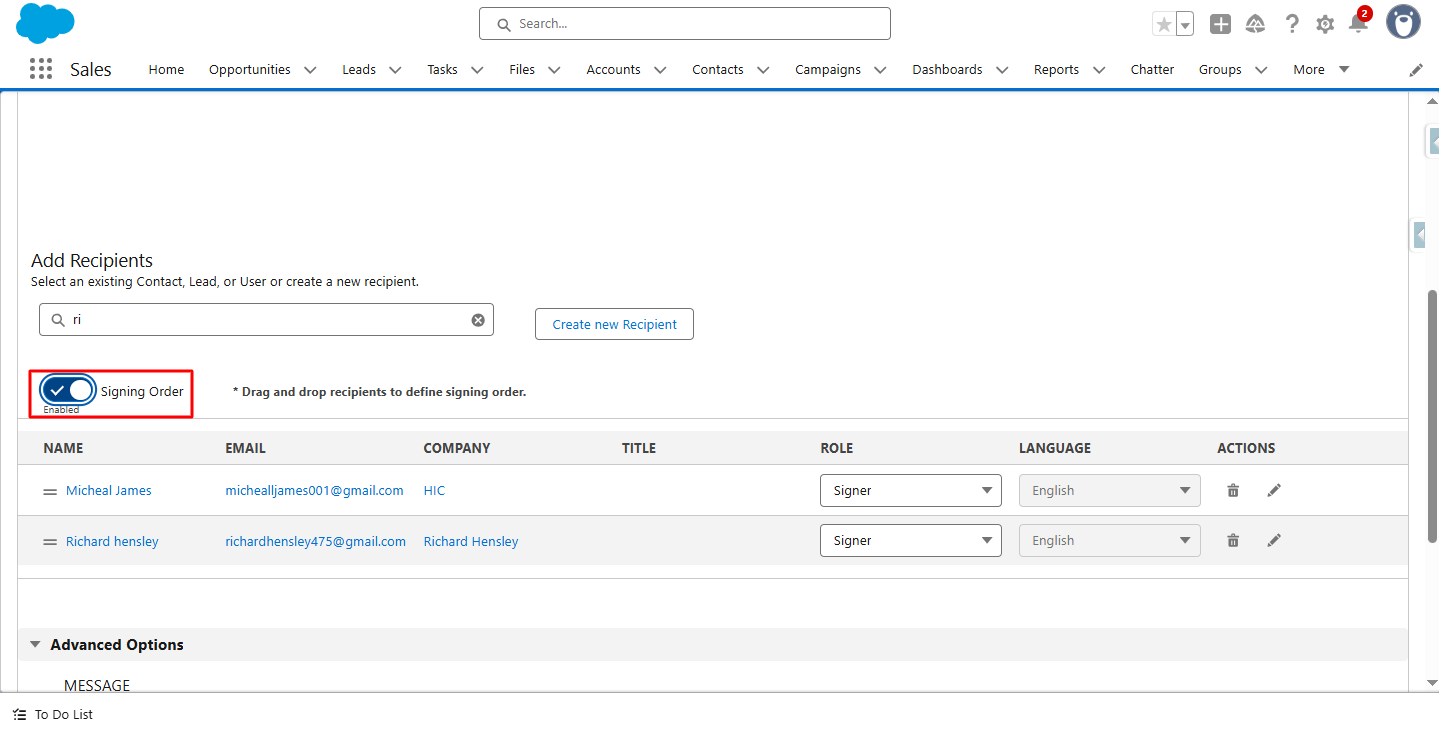Edit the Richard hensley recipient
This screenshot has width=1439, height=731.
[1274, 540]
